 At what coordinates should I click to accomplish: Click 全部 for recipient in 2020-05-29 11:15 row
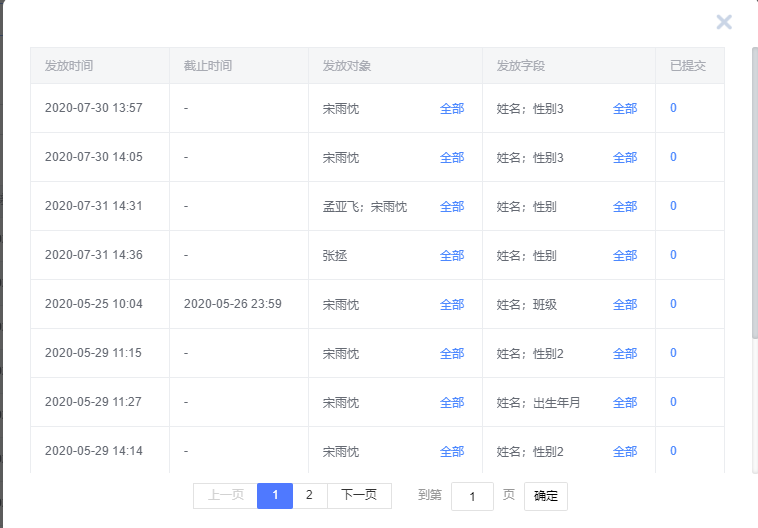pos(452,353)
